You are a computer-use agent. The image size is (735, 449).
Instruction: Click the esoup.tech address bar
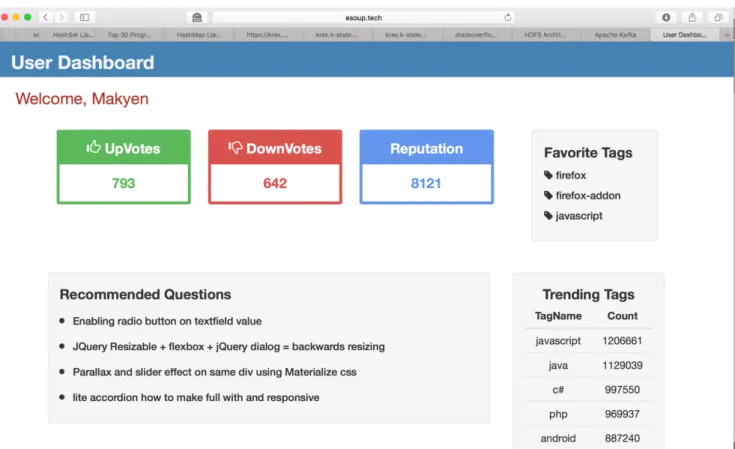point(363,17)
